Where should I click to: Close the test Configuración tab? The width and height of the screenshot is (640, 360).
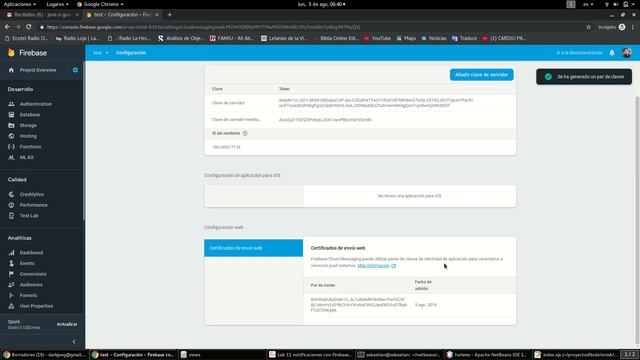[x=157, y=15]
